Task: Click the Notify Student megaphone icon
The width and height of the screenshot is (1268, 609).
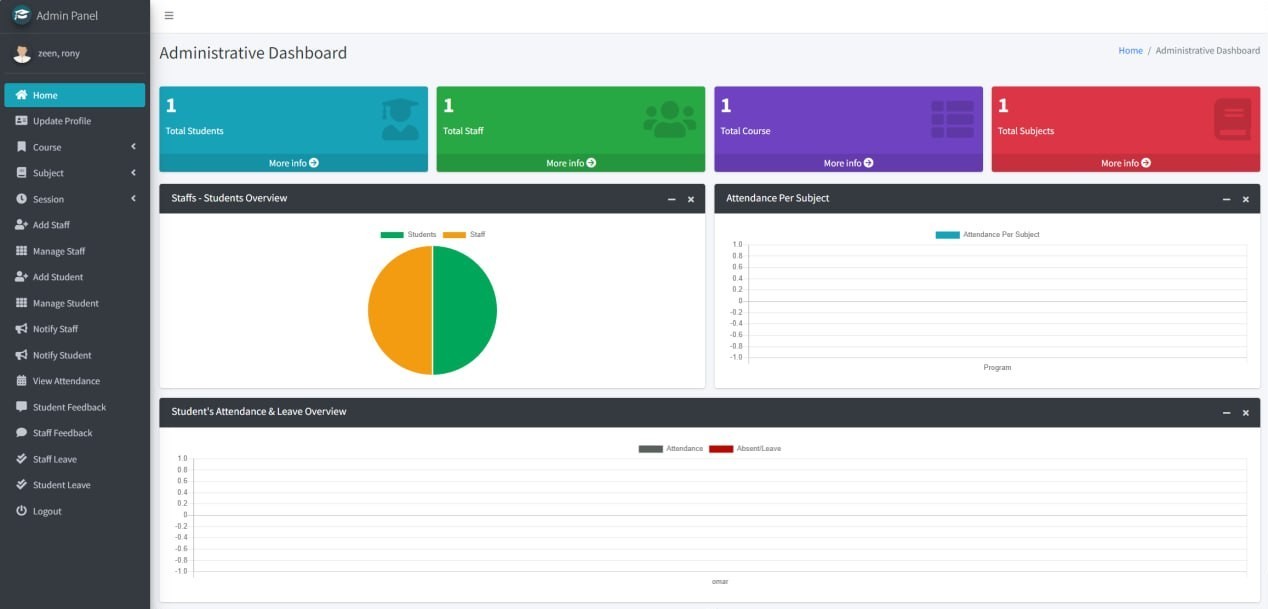Action: pyautogui.click(x=21, y=355)
